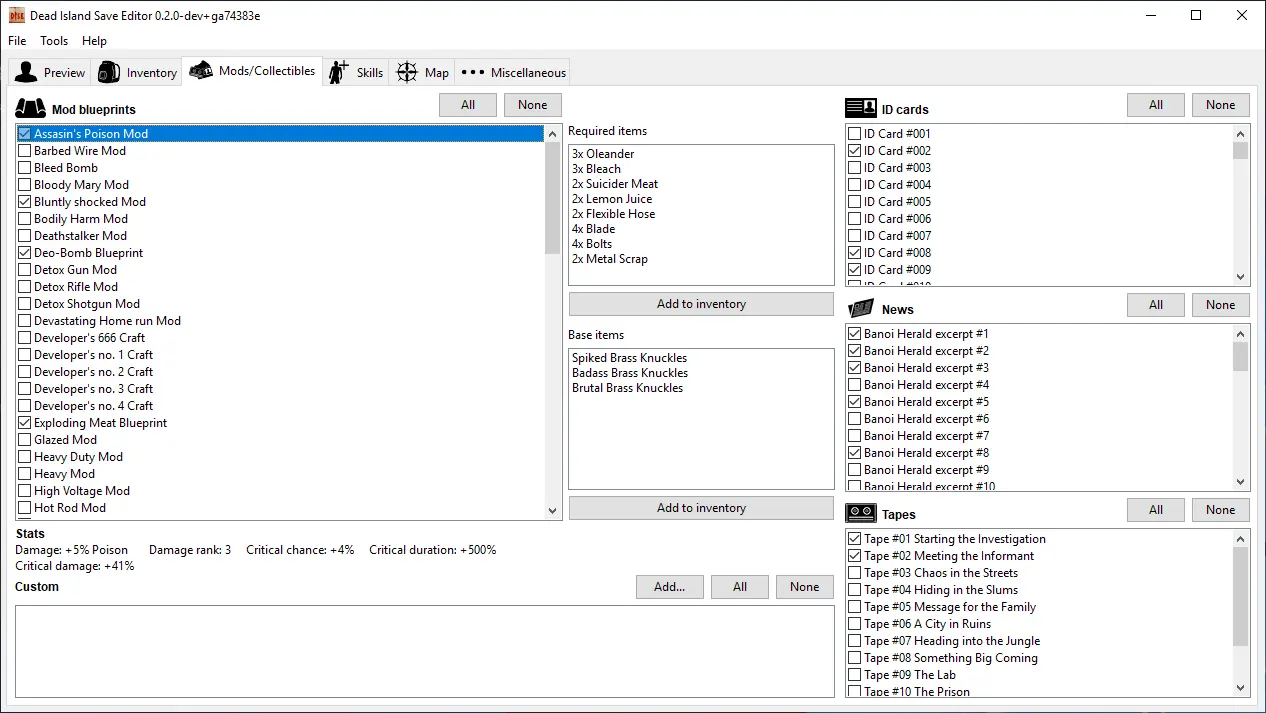
Task: Click the Map compass icon
Action: (x=407, y=72)
